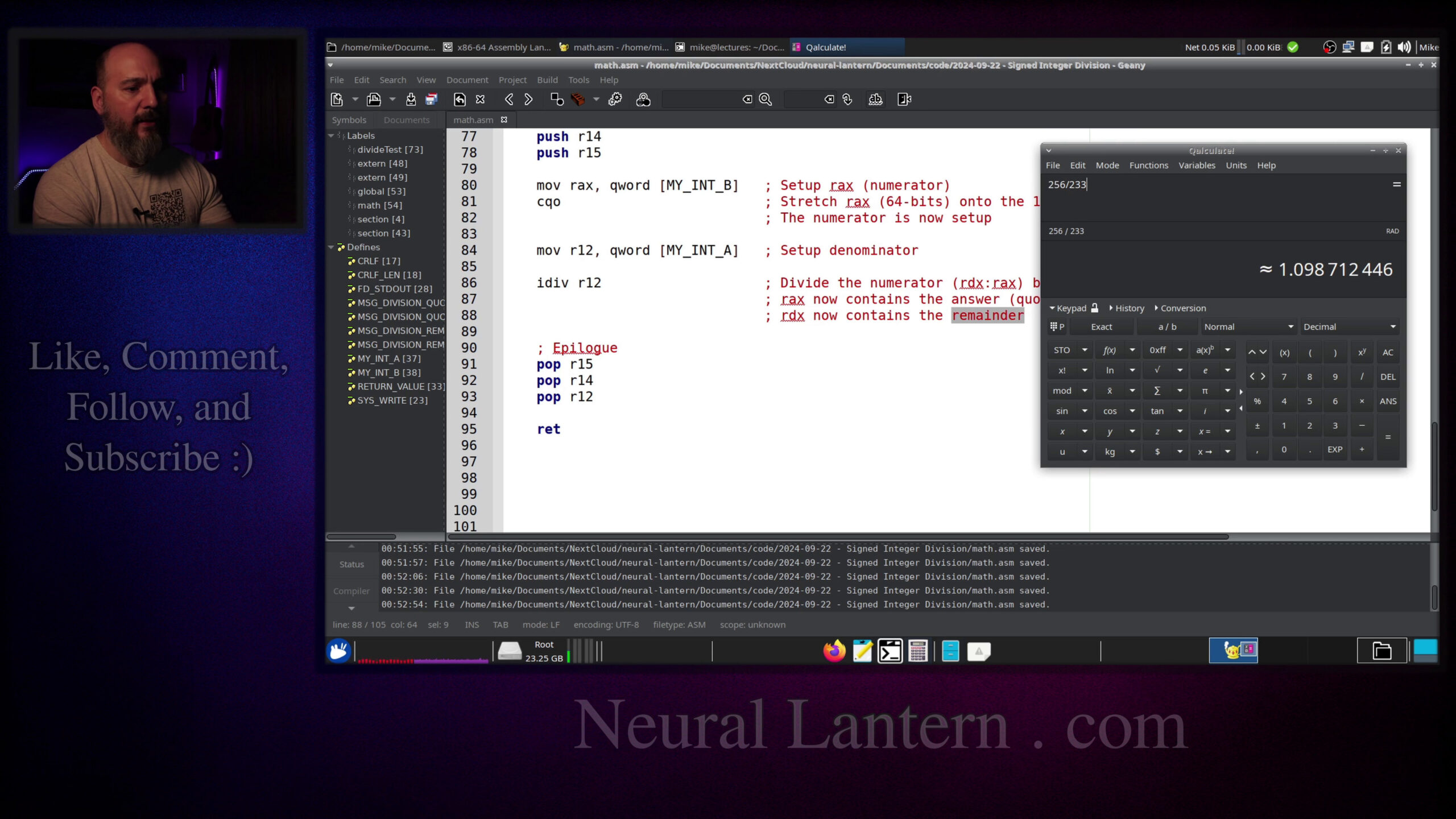
Task: Open the Build menu in Geany
Action: (x=547, y=80)
